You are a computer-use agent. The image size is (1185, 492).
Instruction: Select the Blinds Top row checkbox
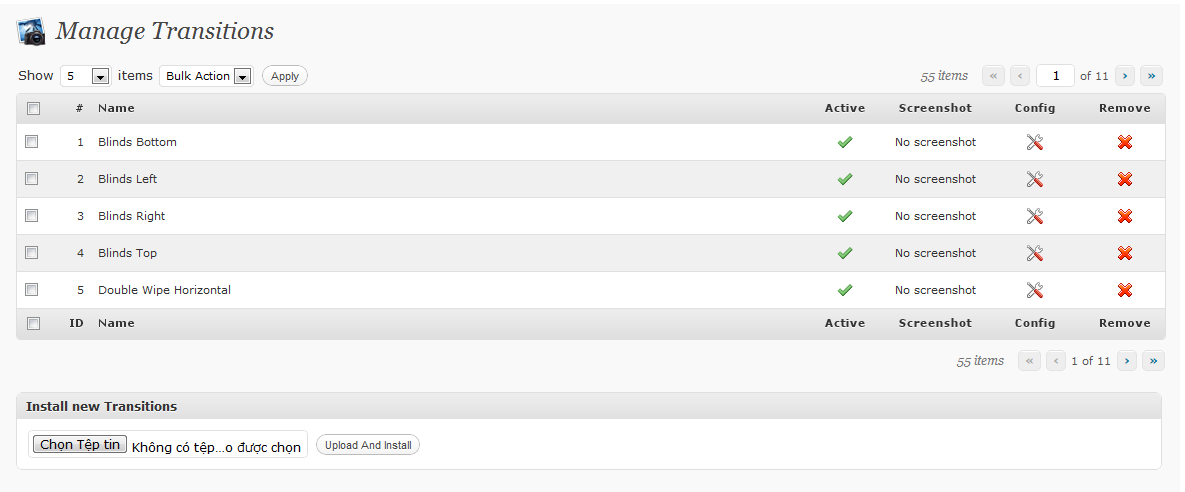[x=32, y=252]
